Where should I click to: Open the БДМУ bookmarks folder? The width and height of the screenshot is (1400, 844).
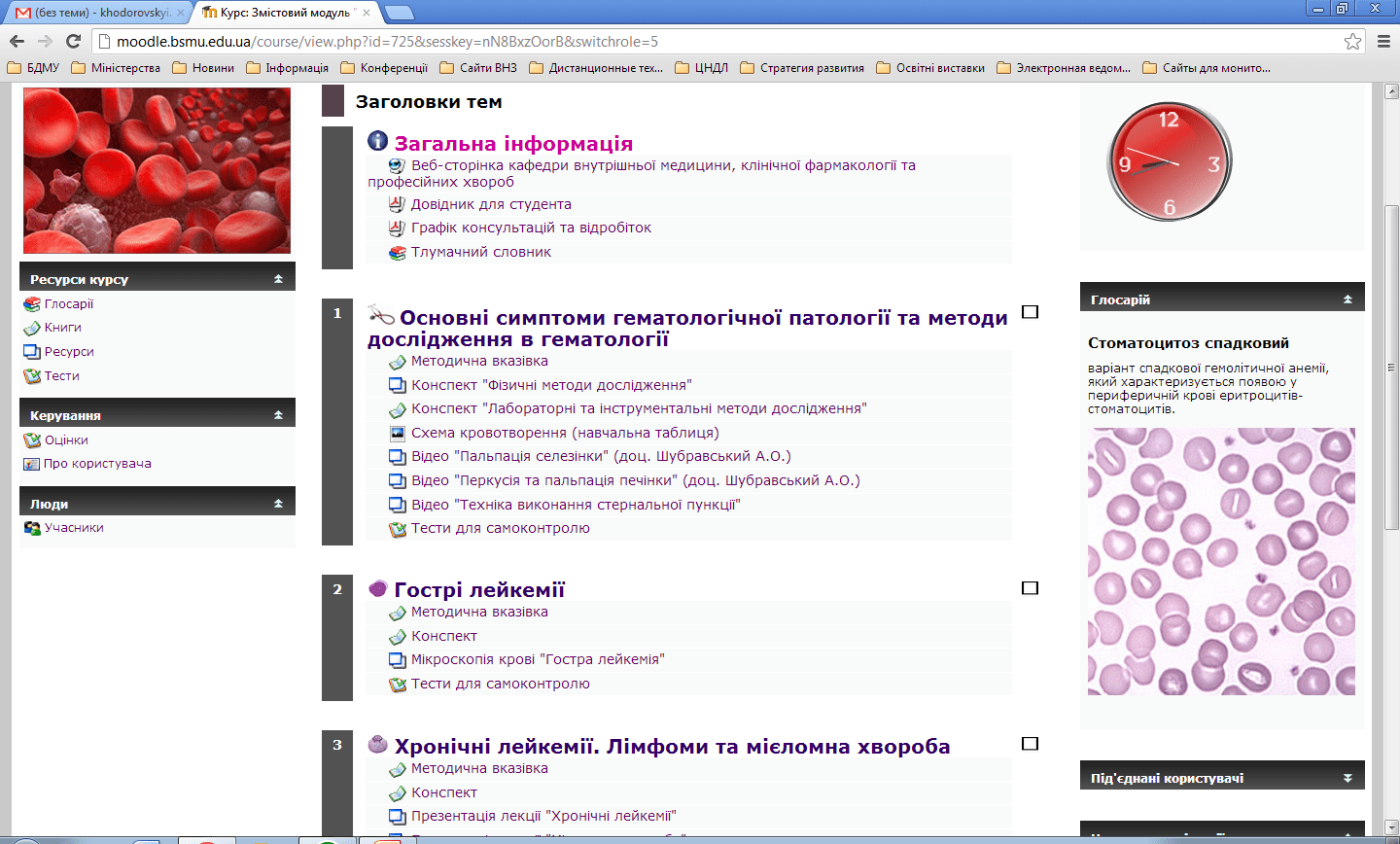tap(33, 68)
